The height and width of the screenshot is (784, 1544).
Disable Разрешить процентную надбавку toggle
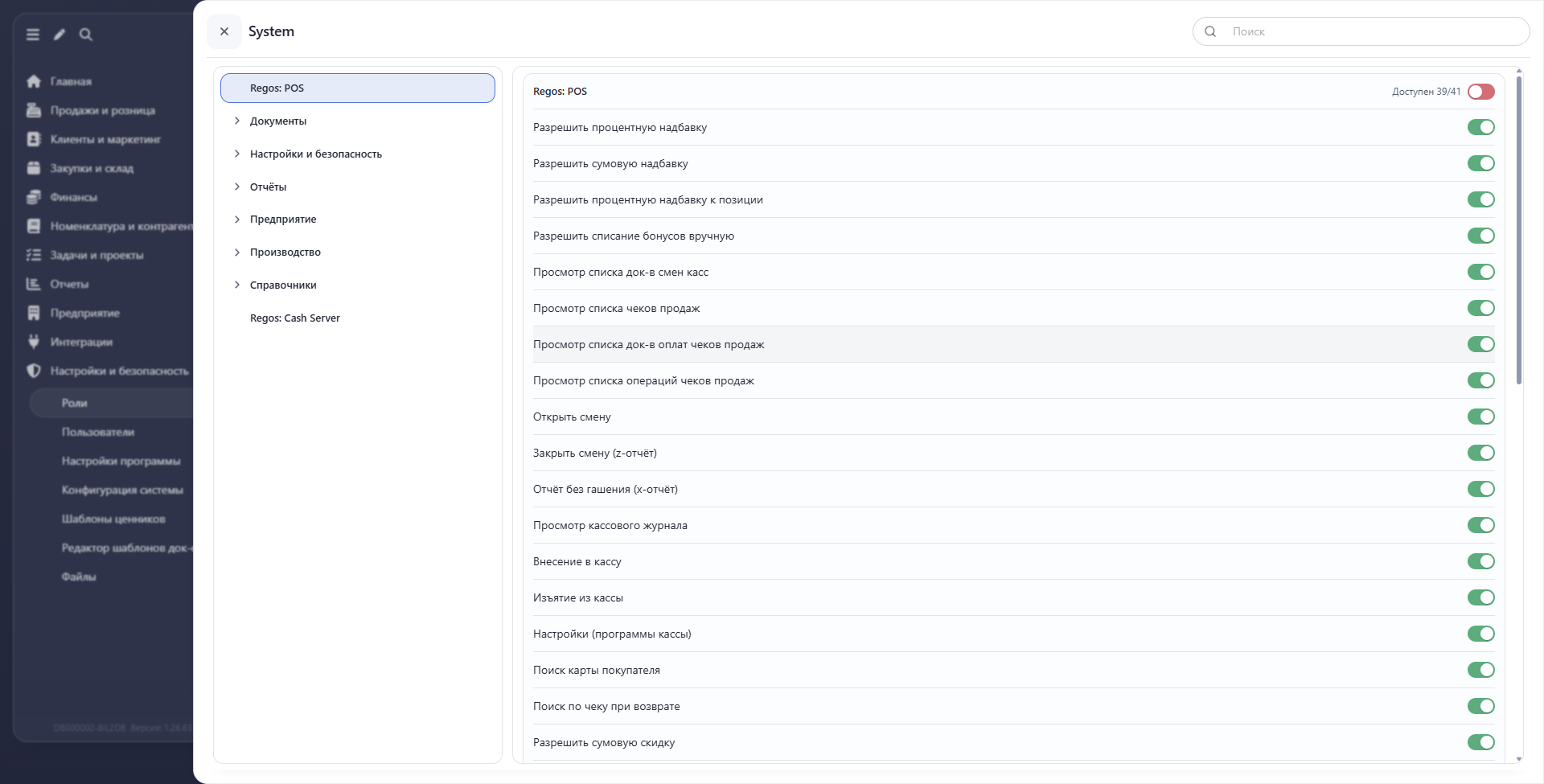[1480, 127]
